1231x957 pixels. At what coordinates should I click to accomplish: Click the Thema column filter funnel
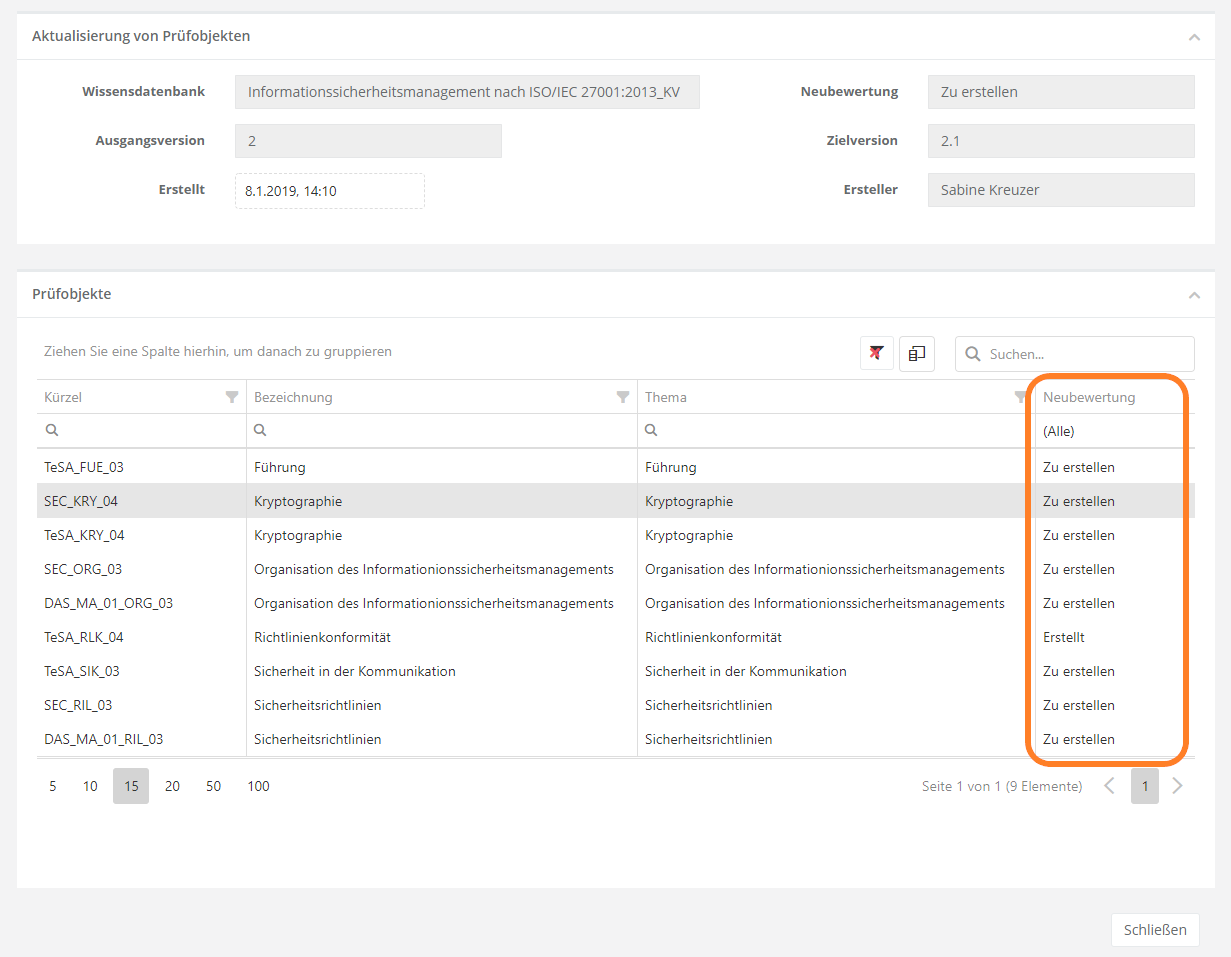pyautogui.click(x=1020, y=398)
